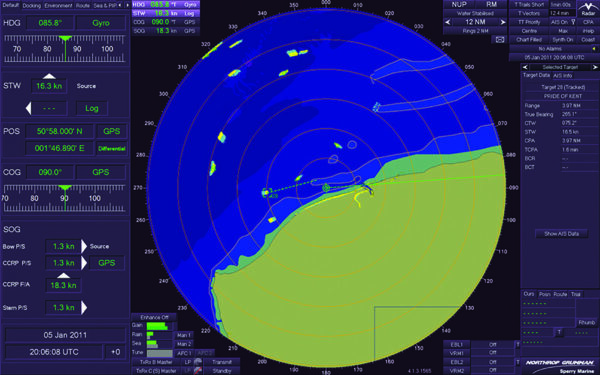
Task: Open Rings 2 NM selector
Action: 475,31
